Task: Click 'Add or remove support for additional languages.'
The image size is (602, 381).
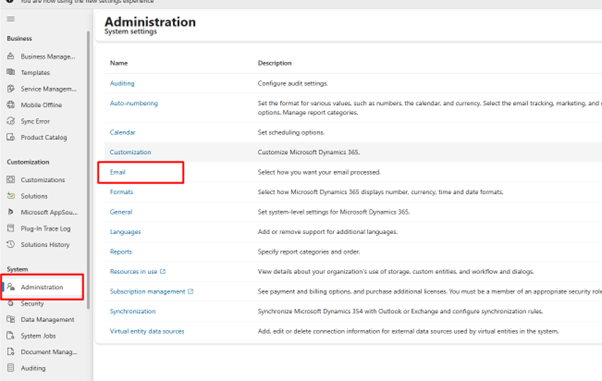Action: click(x=327, y=232)
